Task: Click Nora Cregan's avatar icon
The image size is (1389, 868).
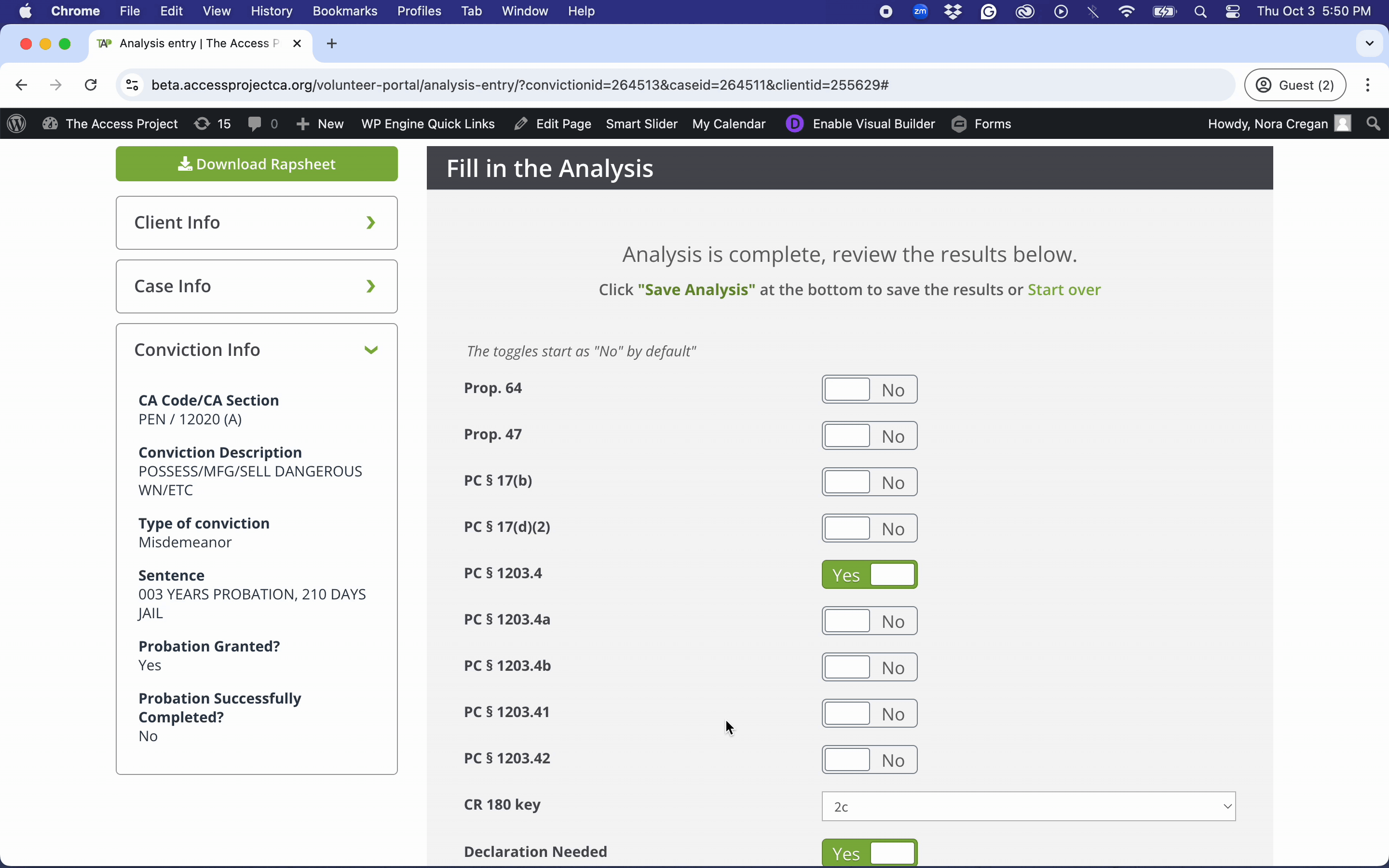Action: (x=1343, y=124)
